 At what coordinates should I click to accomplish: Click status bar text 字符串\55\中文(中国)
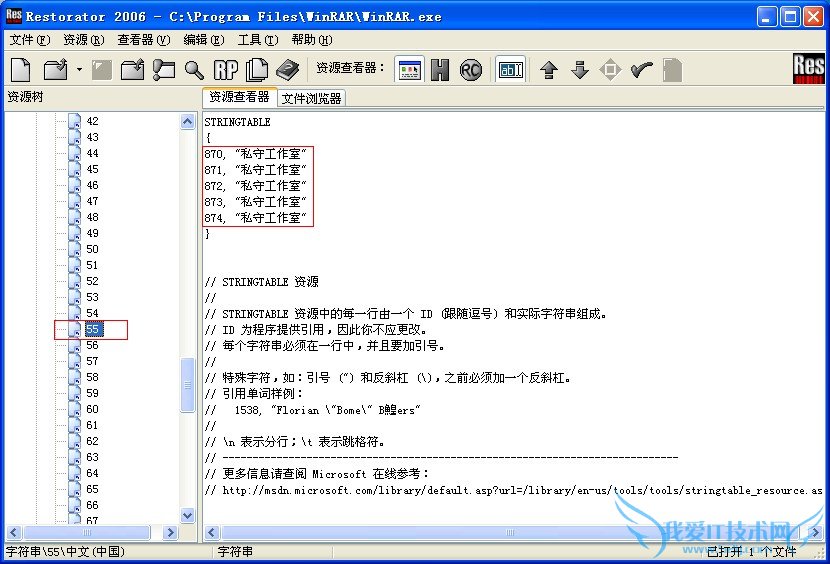coord(66,552)
